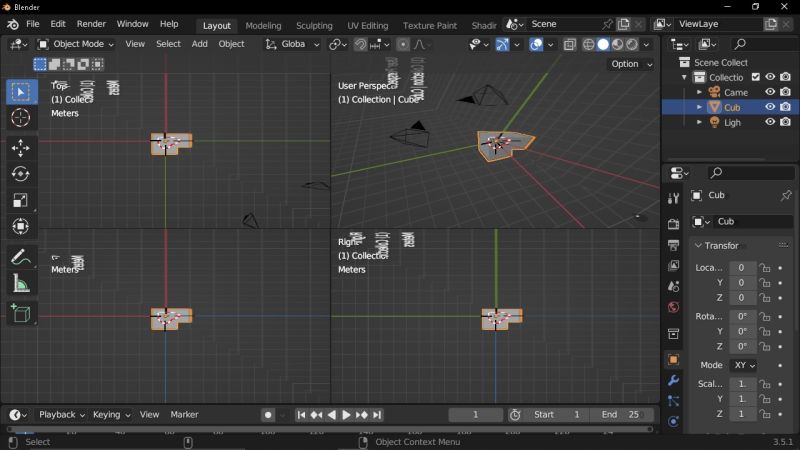
Task: Open the File menu
Action: coord(33,24)
